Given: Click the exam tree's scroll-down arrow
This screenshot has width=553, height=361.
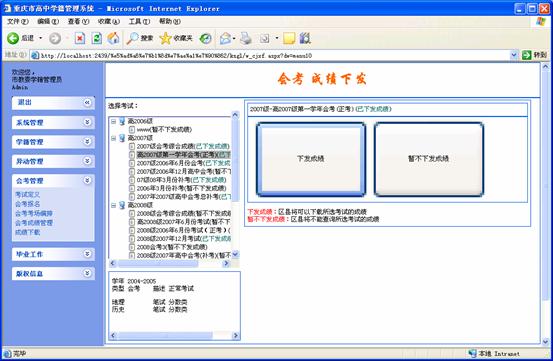Looking at the screenshot, I should [x=235, y=254].
